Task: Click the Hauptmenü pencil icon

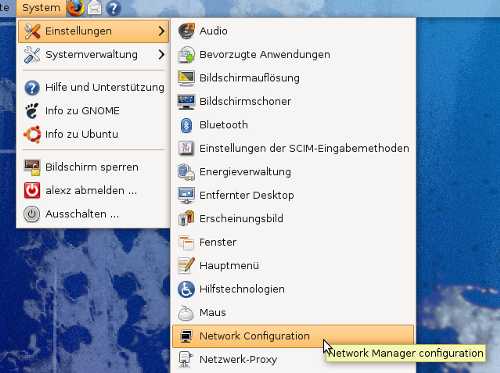Action: [186, 266]
